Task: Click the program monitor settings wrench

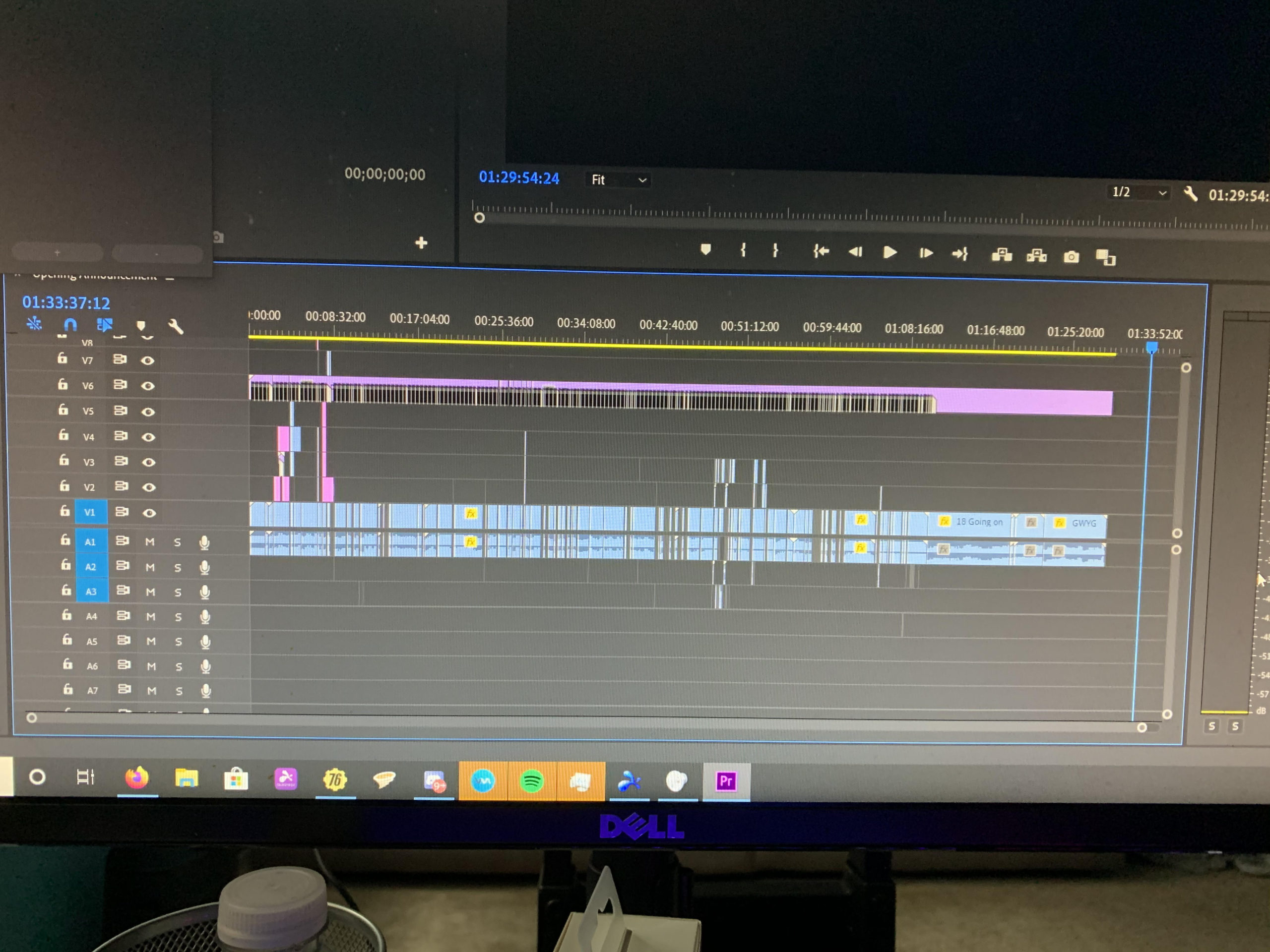Action: 1191,194
